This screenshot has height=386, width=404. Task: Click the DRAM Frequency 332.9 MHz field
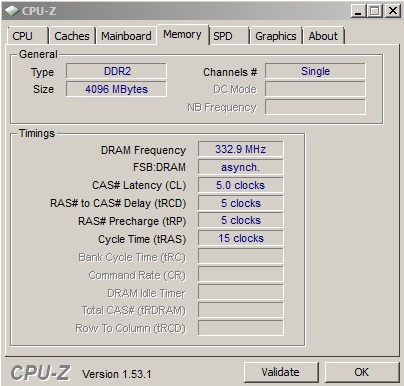coord(241,149)
